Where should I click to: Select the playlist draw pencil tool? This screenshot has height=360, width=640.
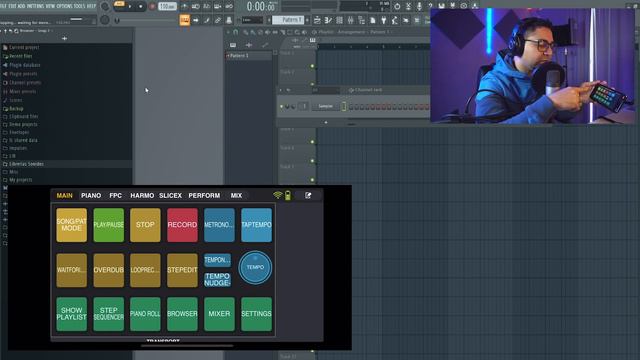click(x=245, y=32)
